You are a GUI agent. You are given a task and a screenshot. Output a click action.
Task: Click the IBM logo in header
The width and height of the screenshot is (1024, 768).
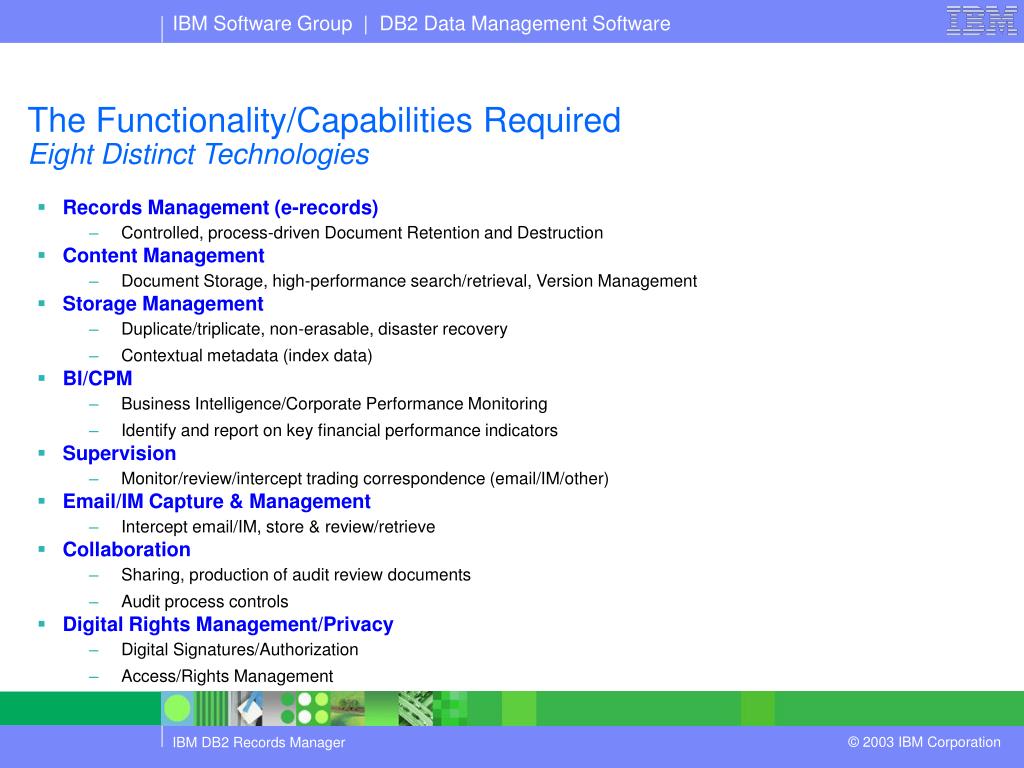tap(981, 20)
